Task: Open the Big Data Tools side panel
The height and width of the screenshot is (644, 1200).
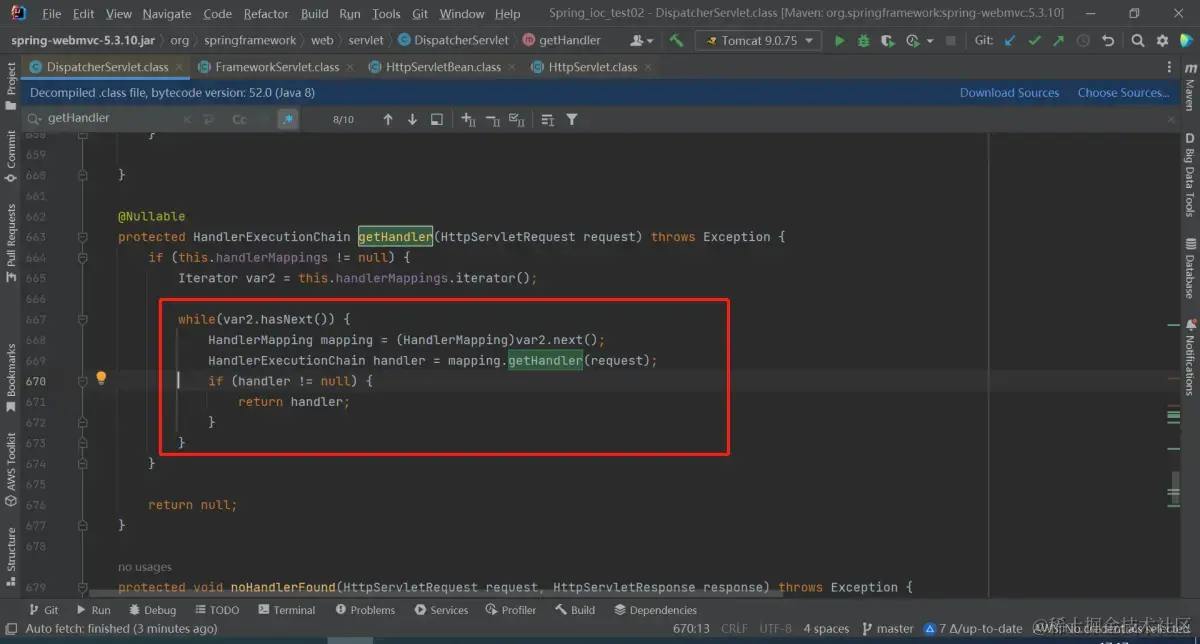Action: 1190,174
